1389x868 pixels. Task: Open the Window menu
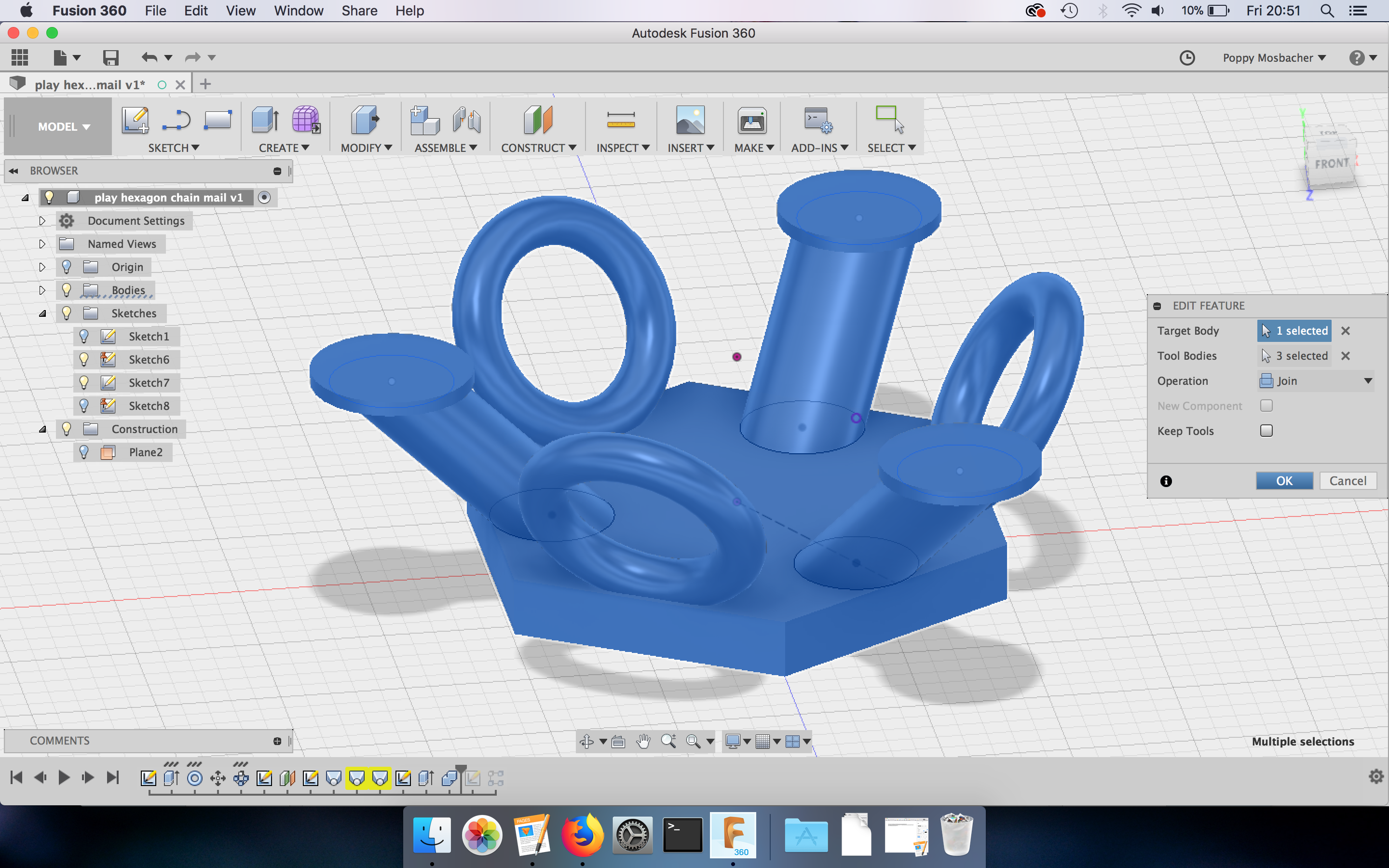[x=299, y=11]
